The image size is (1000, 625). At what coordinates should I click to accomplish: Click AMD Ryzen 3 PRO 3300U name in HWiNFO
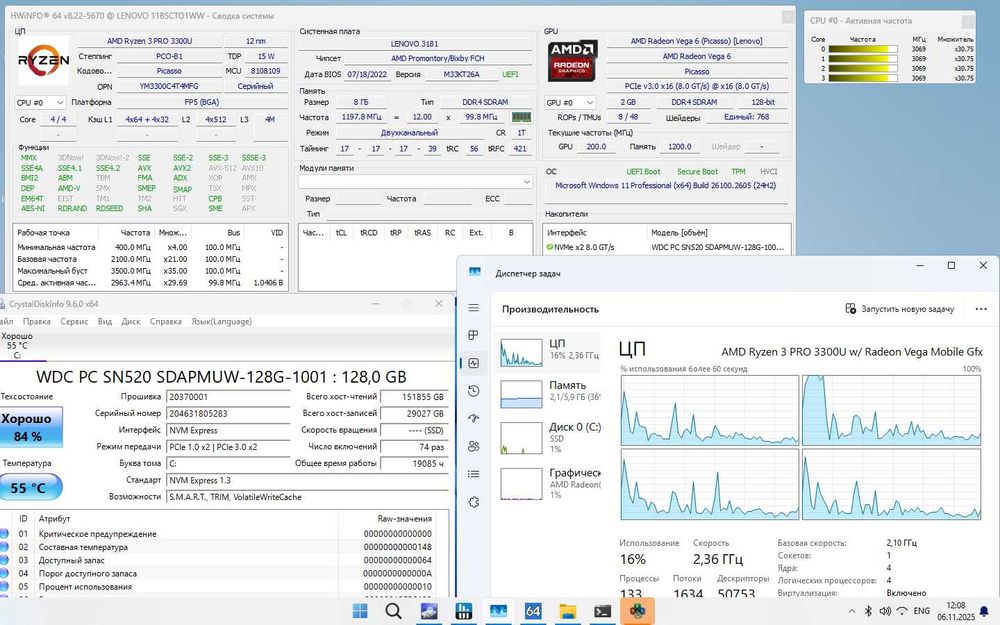point(149,41)
